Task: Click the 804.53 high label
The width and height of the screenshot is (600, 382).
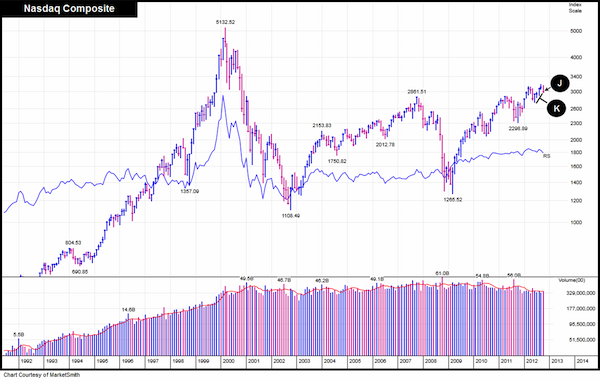Action: [73, 243]
